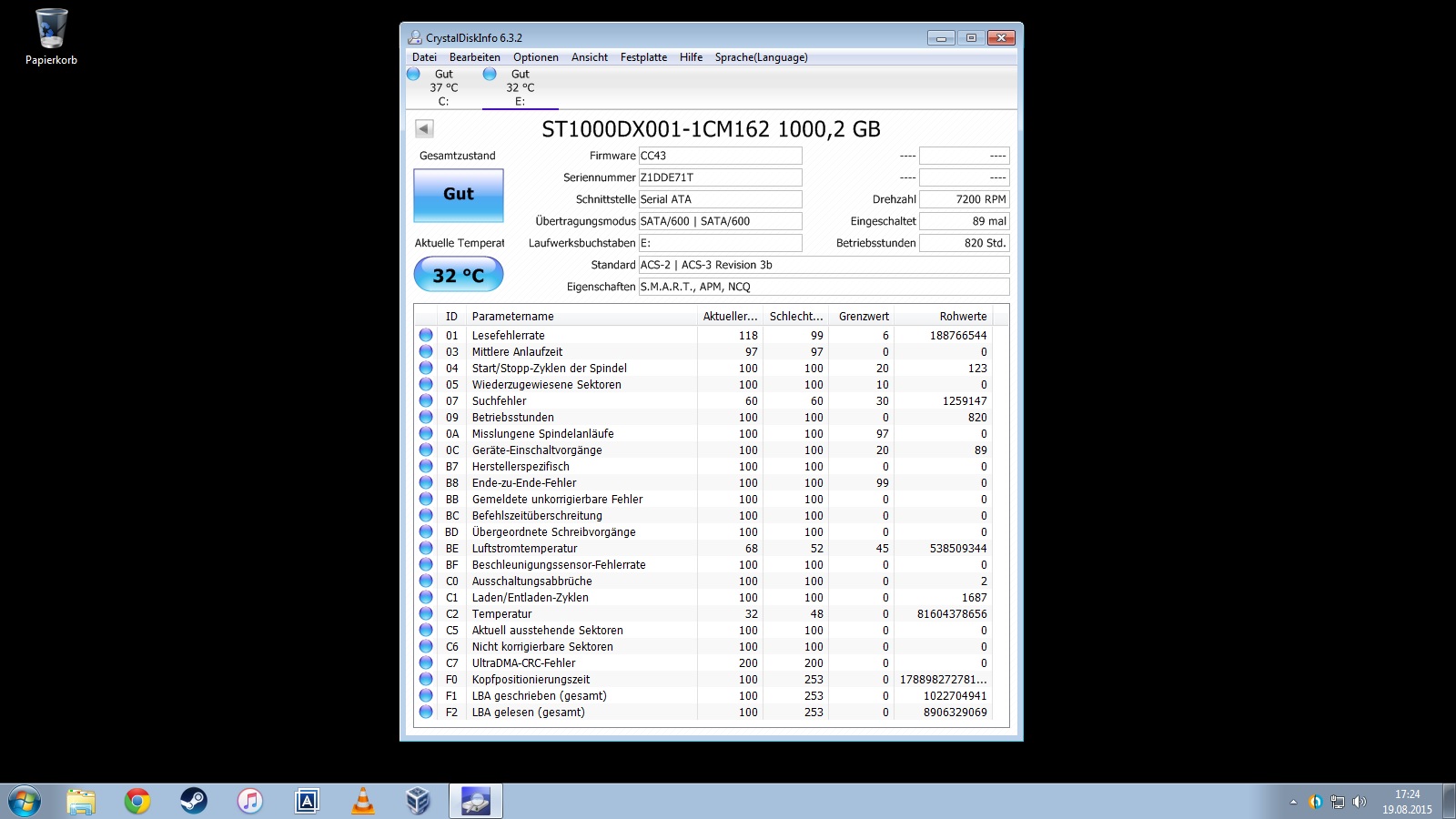Click the ID column header

(x=451, y=317)
